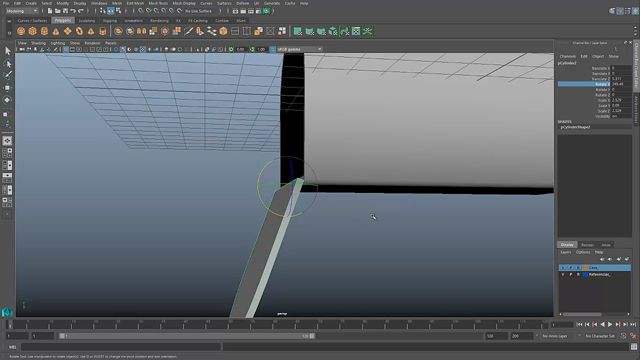Image resolution: width=640 pixels, height=360 pixels.
Task: Open the shelf options menu button
Action: click(x=9, y=33)
